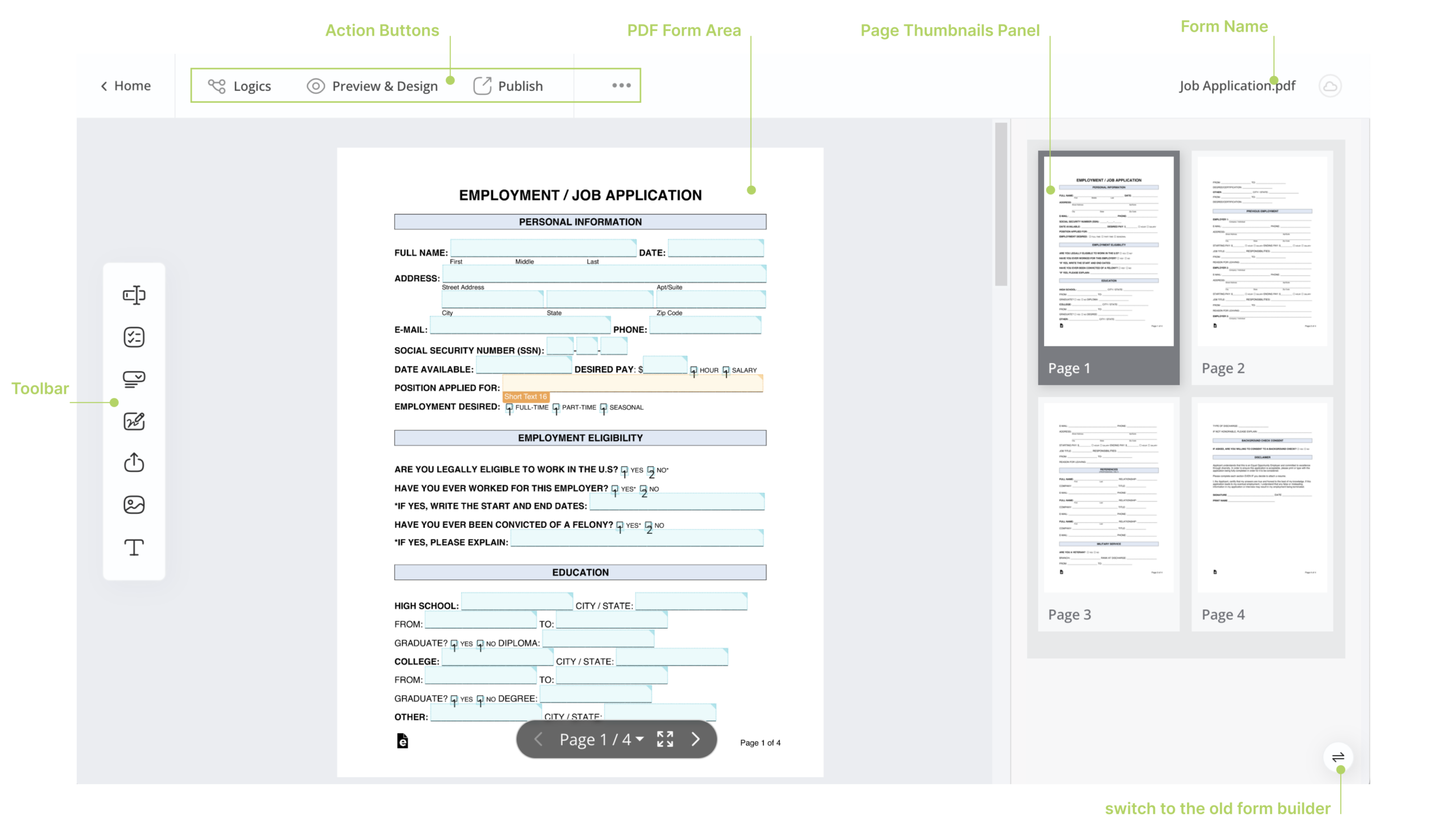
Task: Click the City input field
Action: click(492, 299)
